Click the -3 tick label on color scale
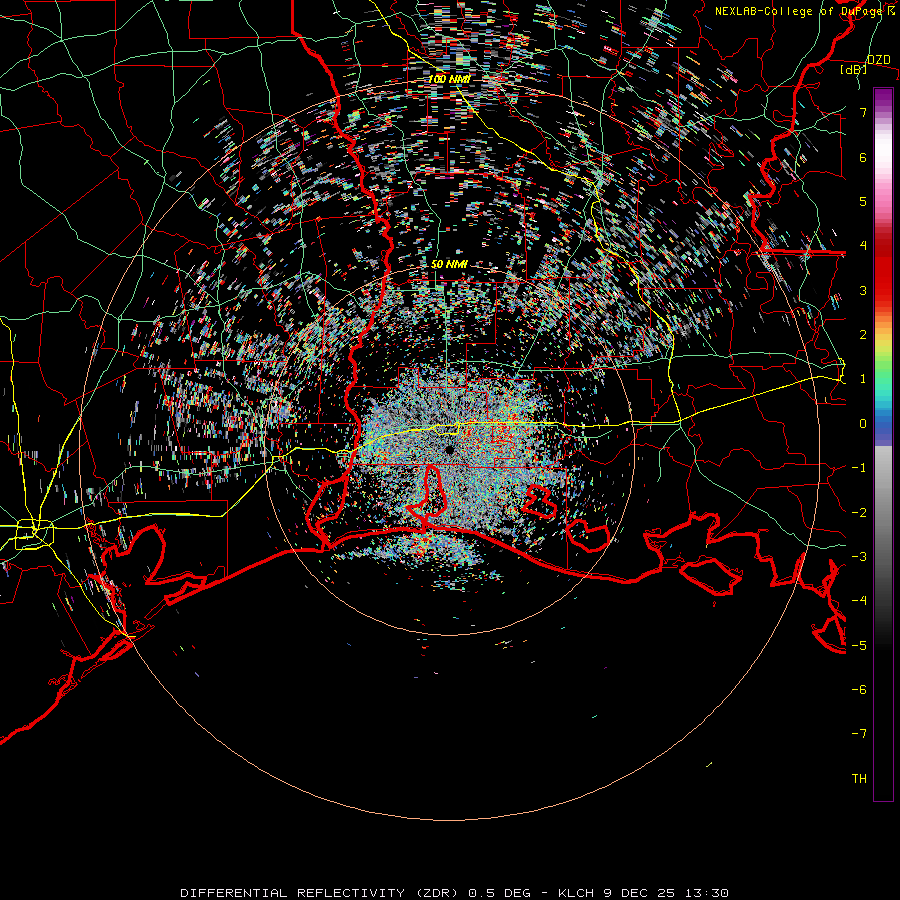Screen dimensions: 900x900 [x=859, y=557]
